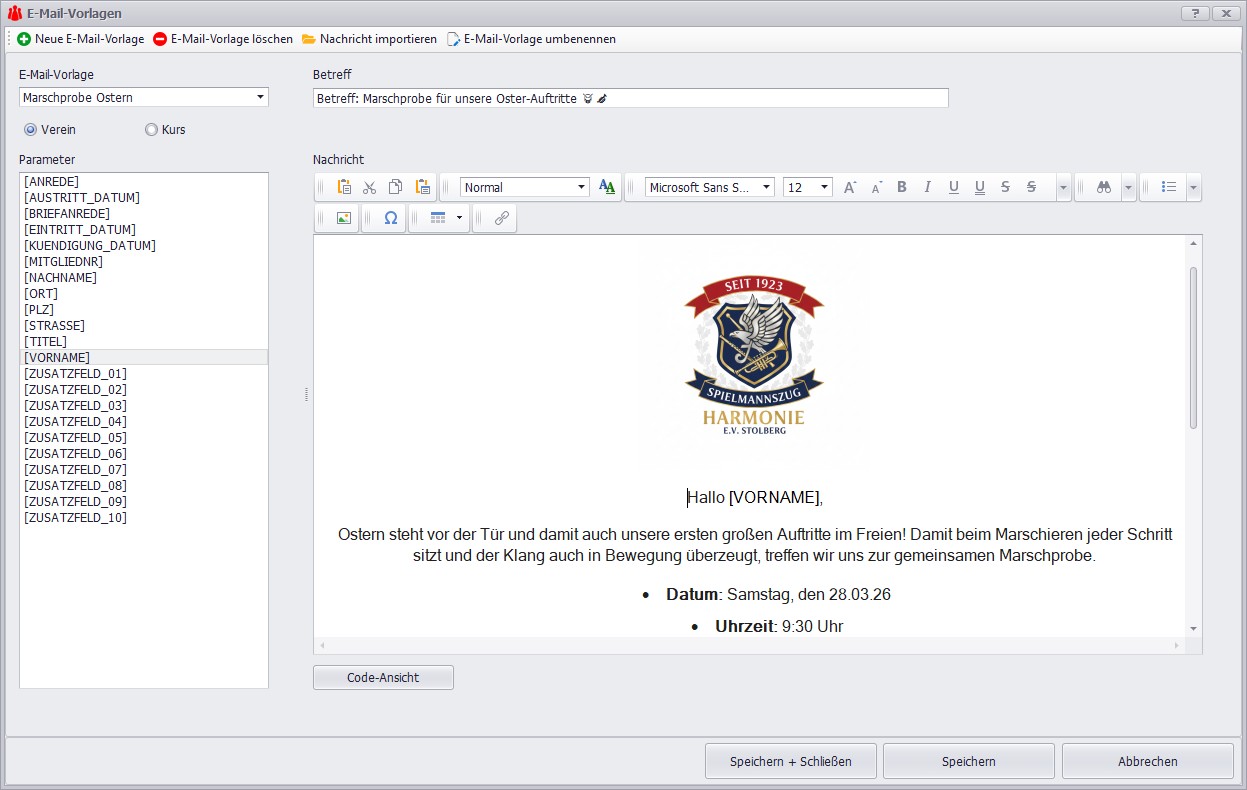This screenshot has width=1247, height=790.
Task: Insert a special symbol with Omega icon
Action: click(390, 218)
